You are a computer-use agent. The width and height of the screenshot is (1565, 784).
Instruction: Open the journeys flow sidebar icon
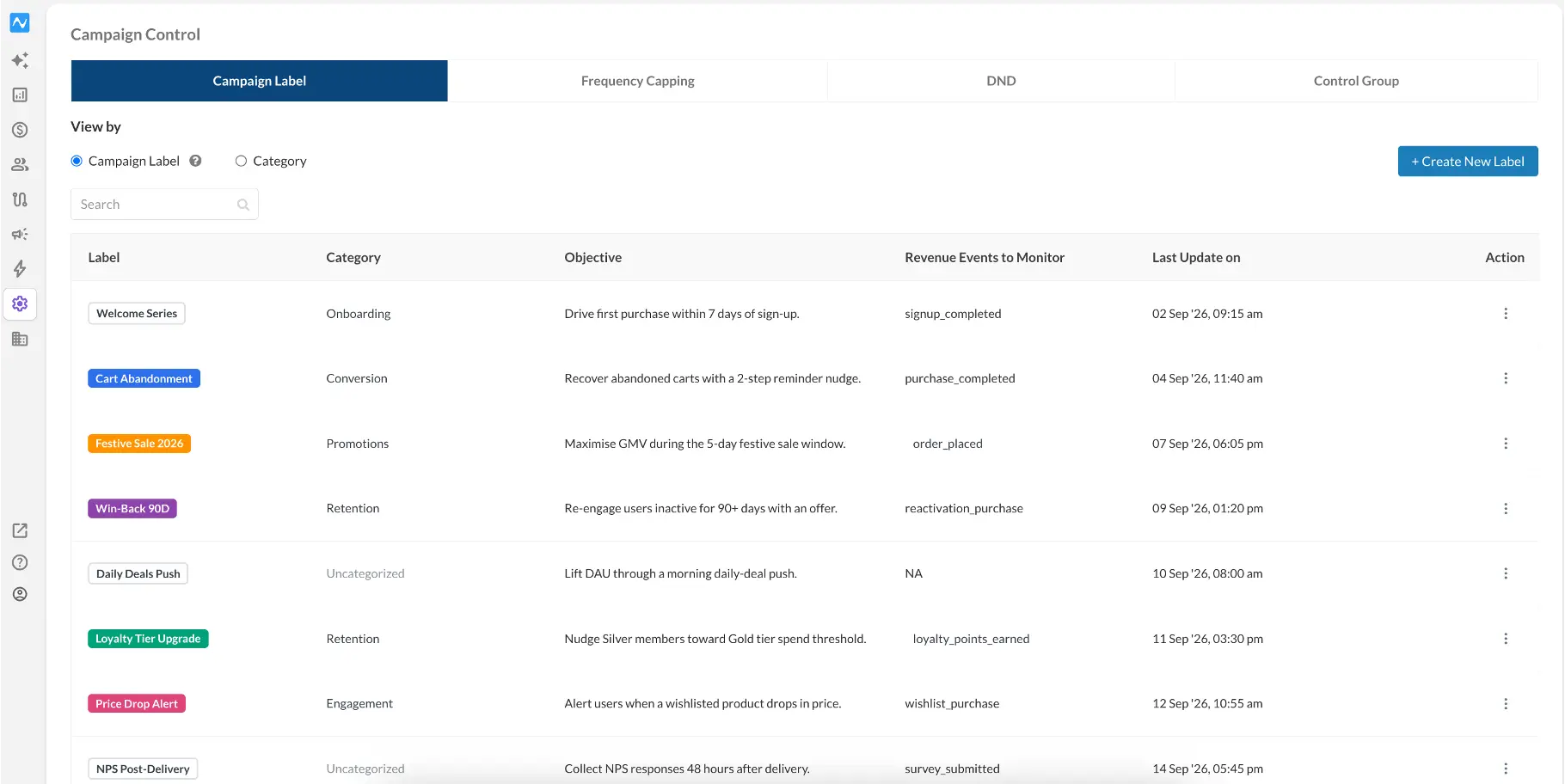(20, 199)
